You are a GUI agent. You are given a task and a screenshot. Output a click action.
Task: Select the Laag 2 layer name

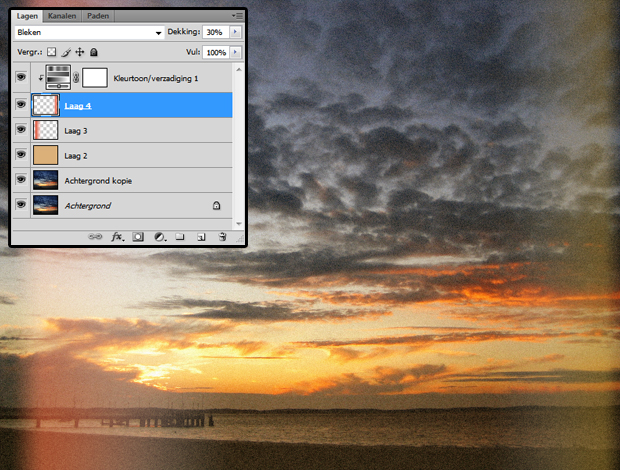pyautogui.click(x=76, y=156)
